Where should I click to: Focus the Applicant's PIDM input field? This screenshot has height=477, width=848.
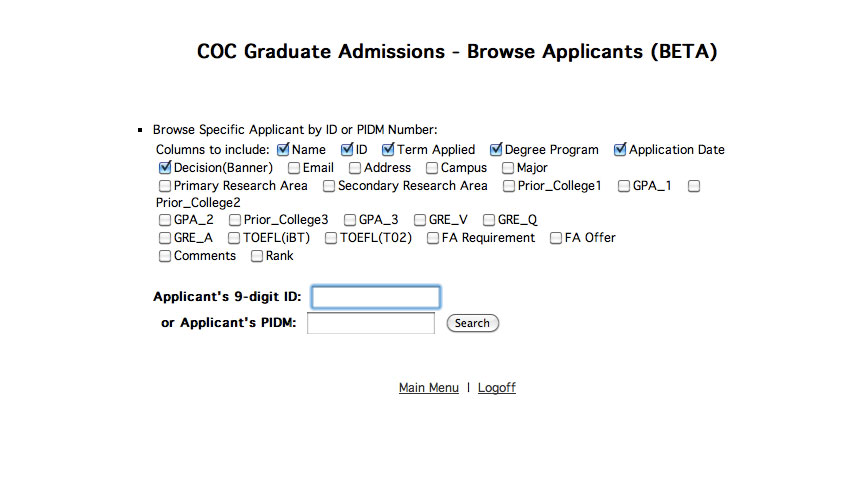tap(370, 323)
